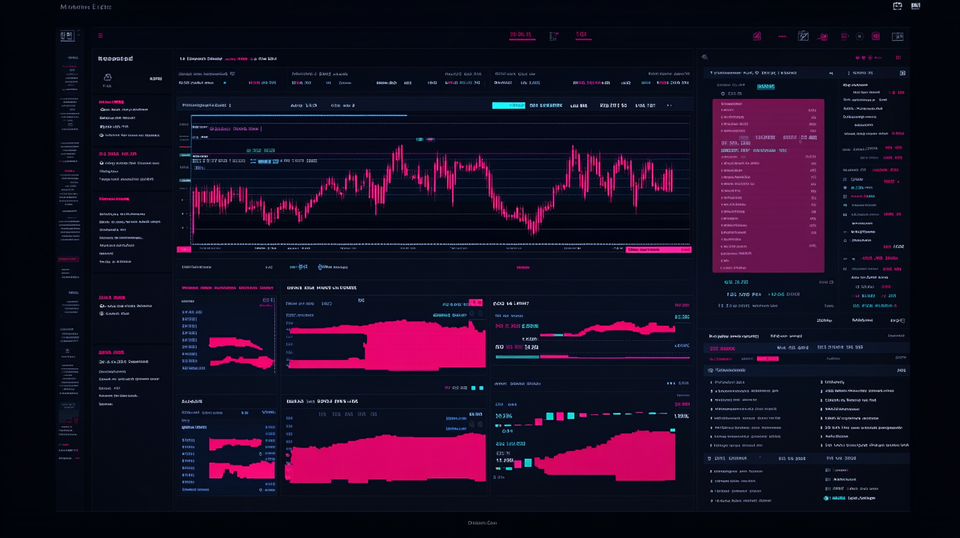
Task: Switch to the second pink underlined top tab
Action: [581, 36]
